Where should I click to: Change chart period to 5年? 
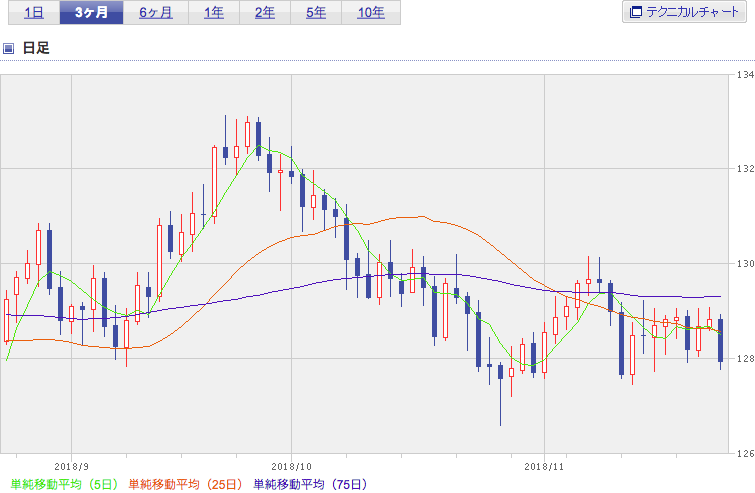click(x=316, y=13)
